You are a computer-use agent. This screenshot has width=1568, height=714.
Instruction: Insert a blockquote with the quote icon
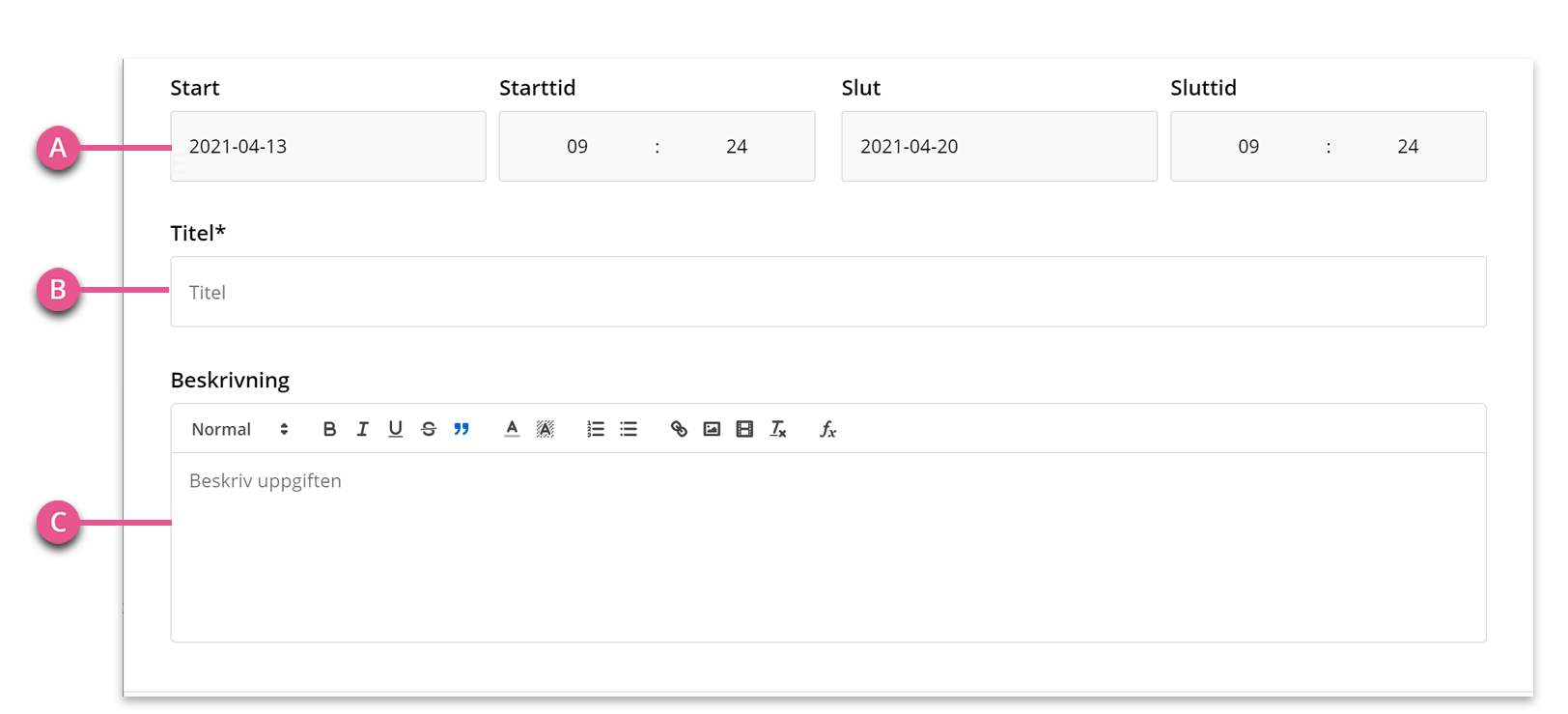462,429
